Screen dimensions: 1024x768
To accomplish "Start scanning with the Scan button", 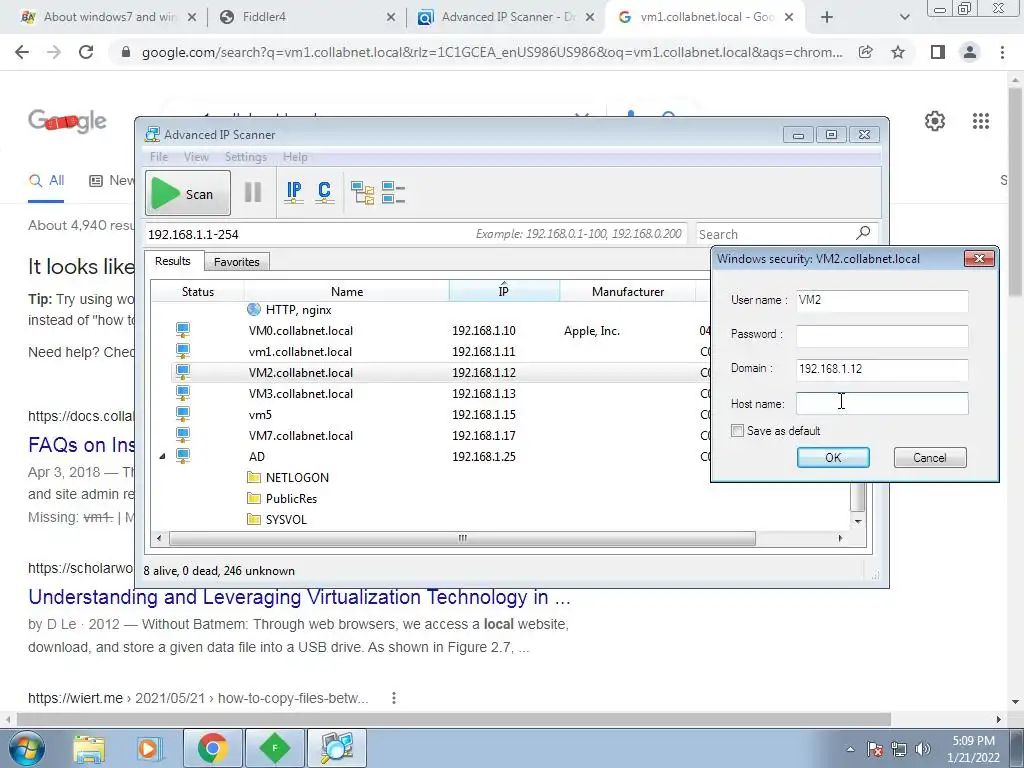I will [x=188, y=193].
